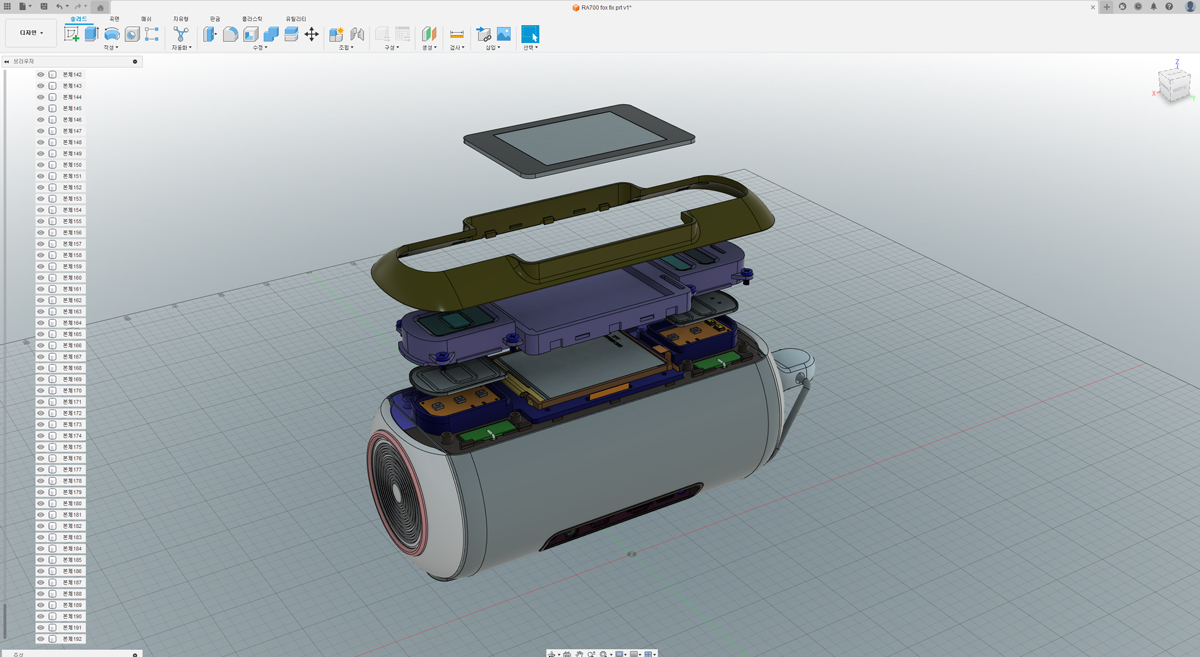The width and height of the screenshot is (1200, 657).
Task: Select the Insert Derive tool
Action: (484, 34)
